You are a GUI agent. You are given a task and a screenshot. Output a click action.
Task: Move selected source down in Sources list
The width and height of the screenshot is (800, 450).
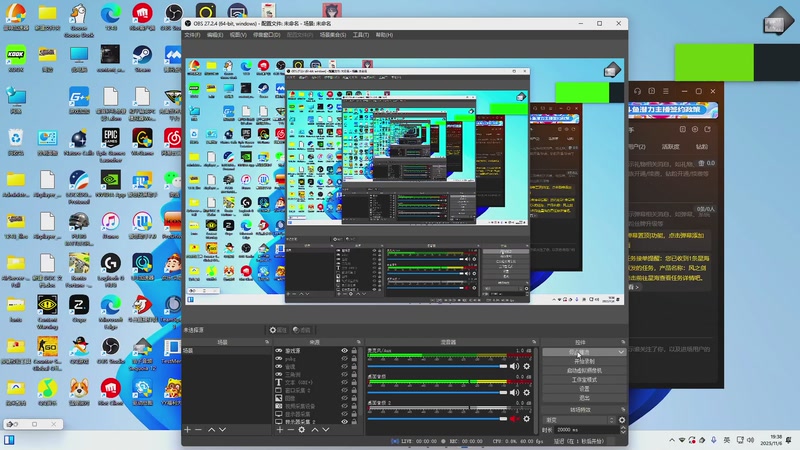[x=326, y=430]
